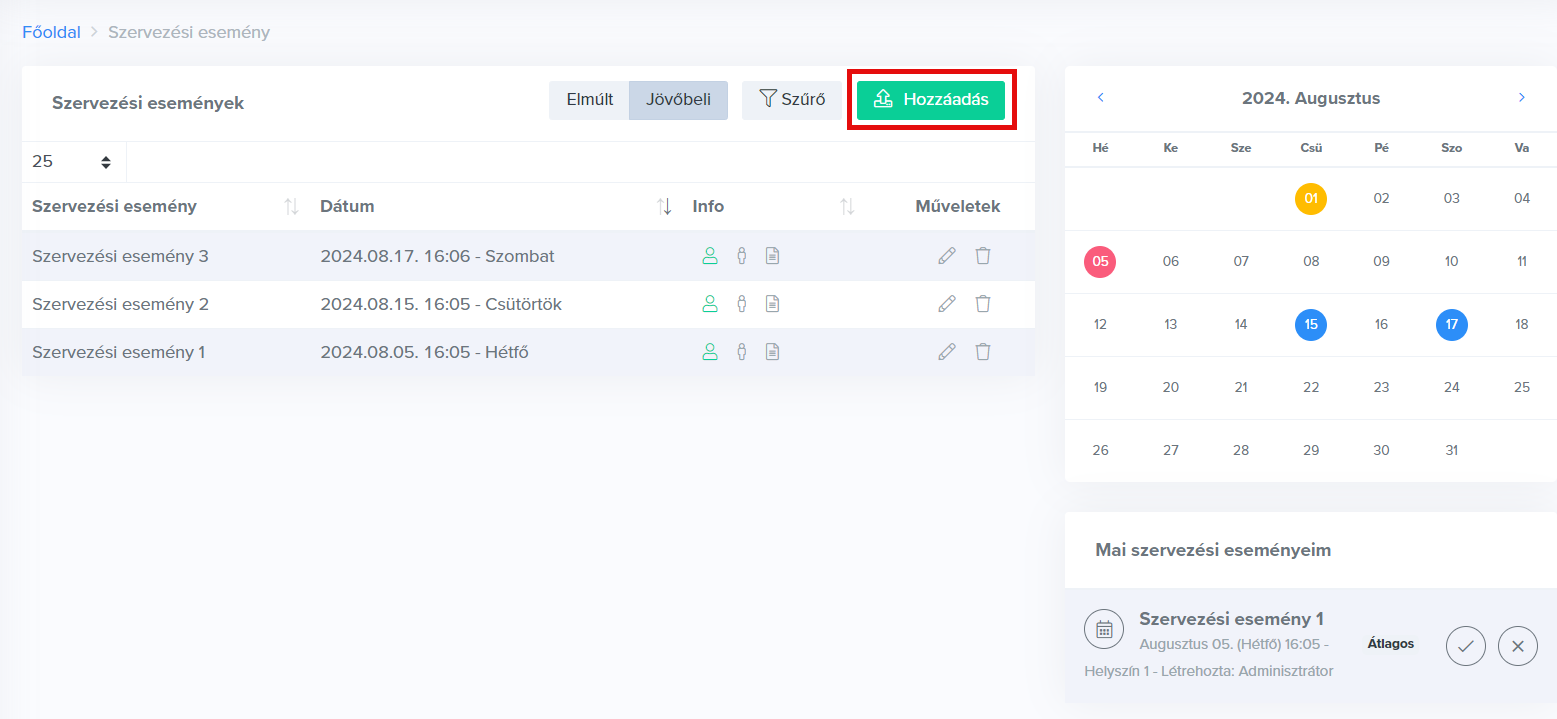Open person icon for Szervezési esemény 3
Viewport: 1557px width, 719px height.
pos(710,256)
